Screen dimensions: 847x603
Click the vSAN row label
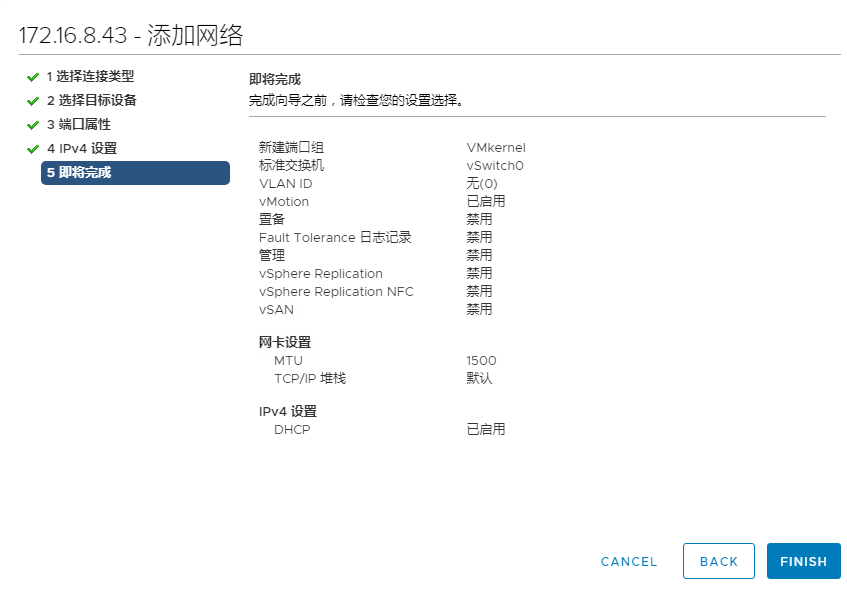(x=276, y=310)
